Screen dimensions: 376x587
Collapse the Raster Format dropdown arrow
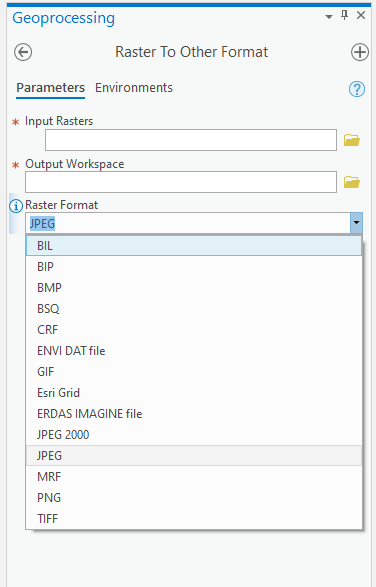pyautogui.click(x=356, y=223)
